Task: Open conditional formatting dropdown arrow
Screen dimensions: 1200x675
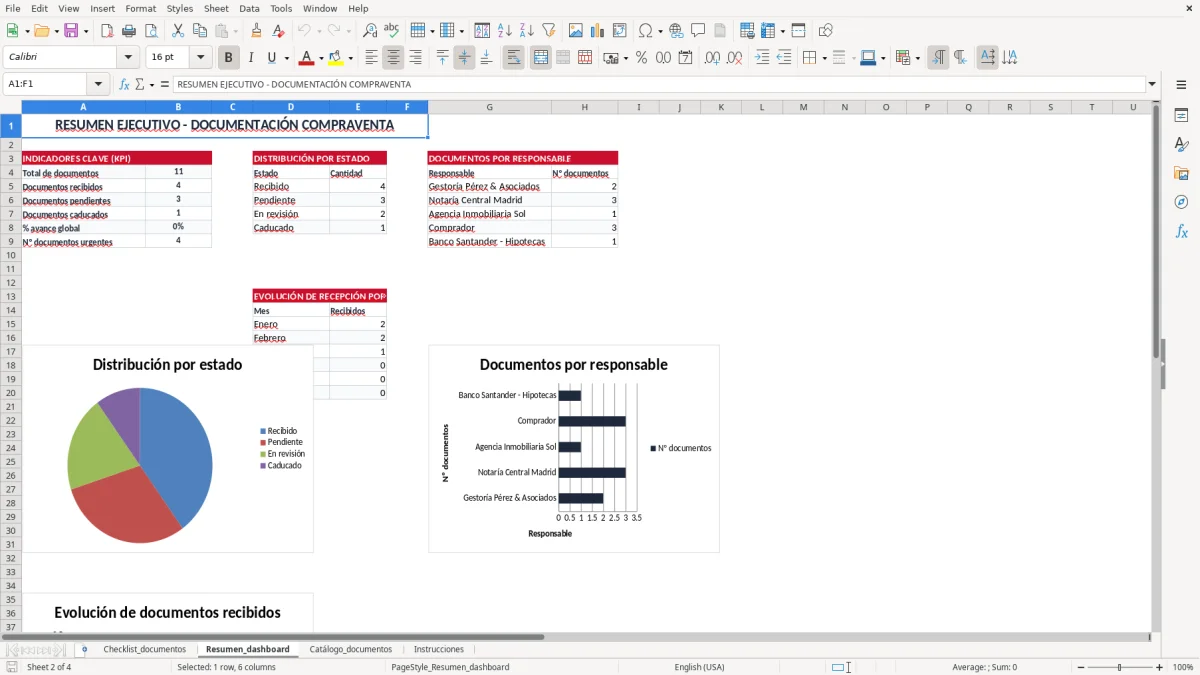Action: 917,58
